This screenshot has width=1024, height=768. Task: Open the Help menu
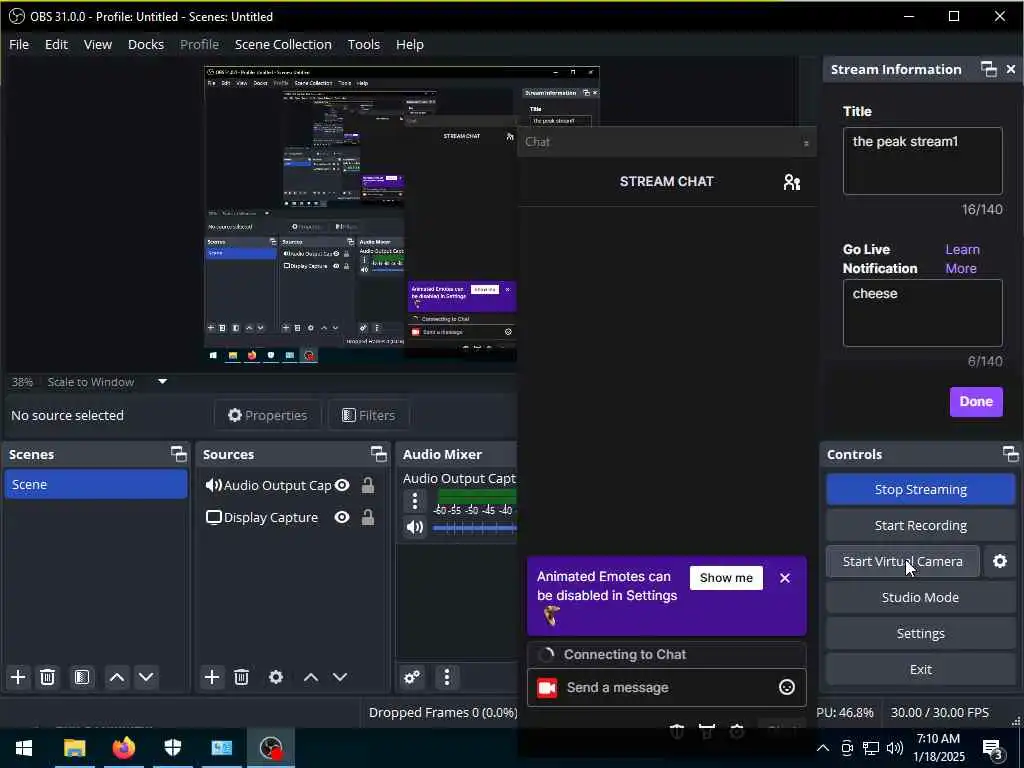click(x=410, y=44)
